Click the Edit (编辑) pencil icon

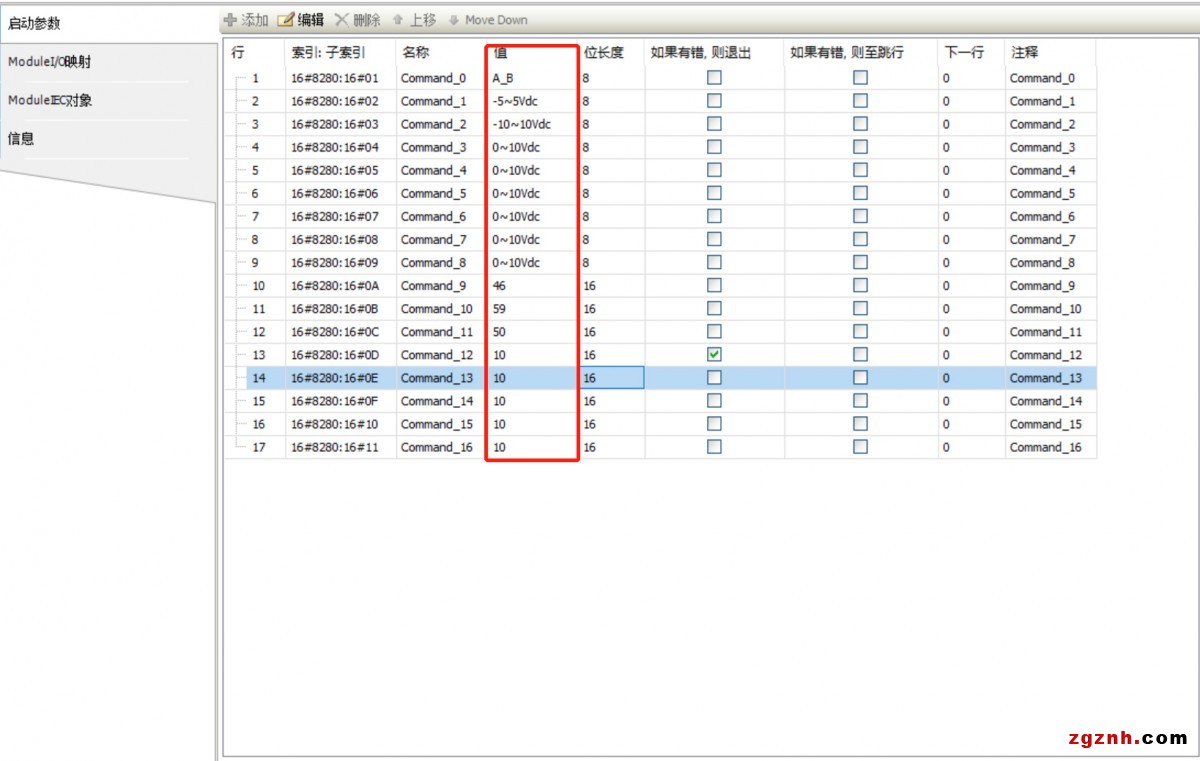click(286, 20)
